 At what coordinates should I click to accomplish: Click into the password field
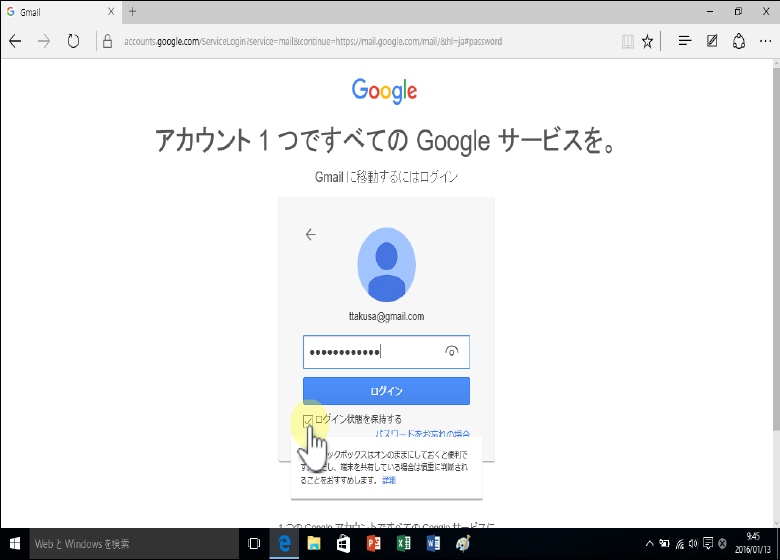(x=386, y=352)
